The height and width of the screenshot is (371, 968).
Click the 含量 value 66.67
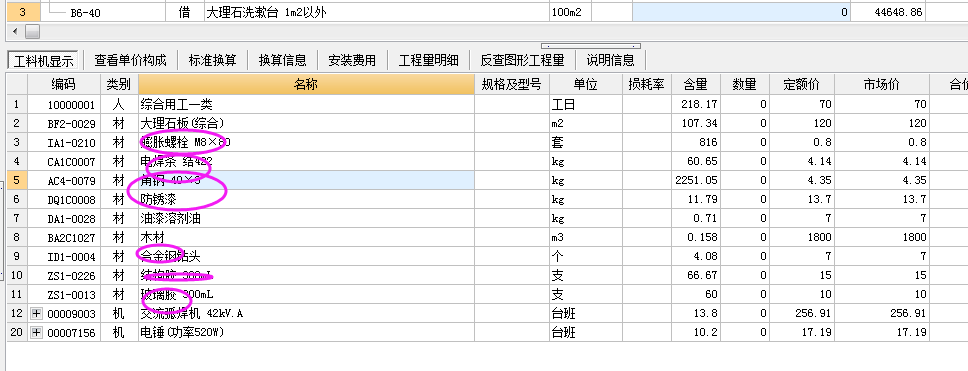point(695,275)
